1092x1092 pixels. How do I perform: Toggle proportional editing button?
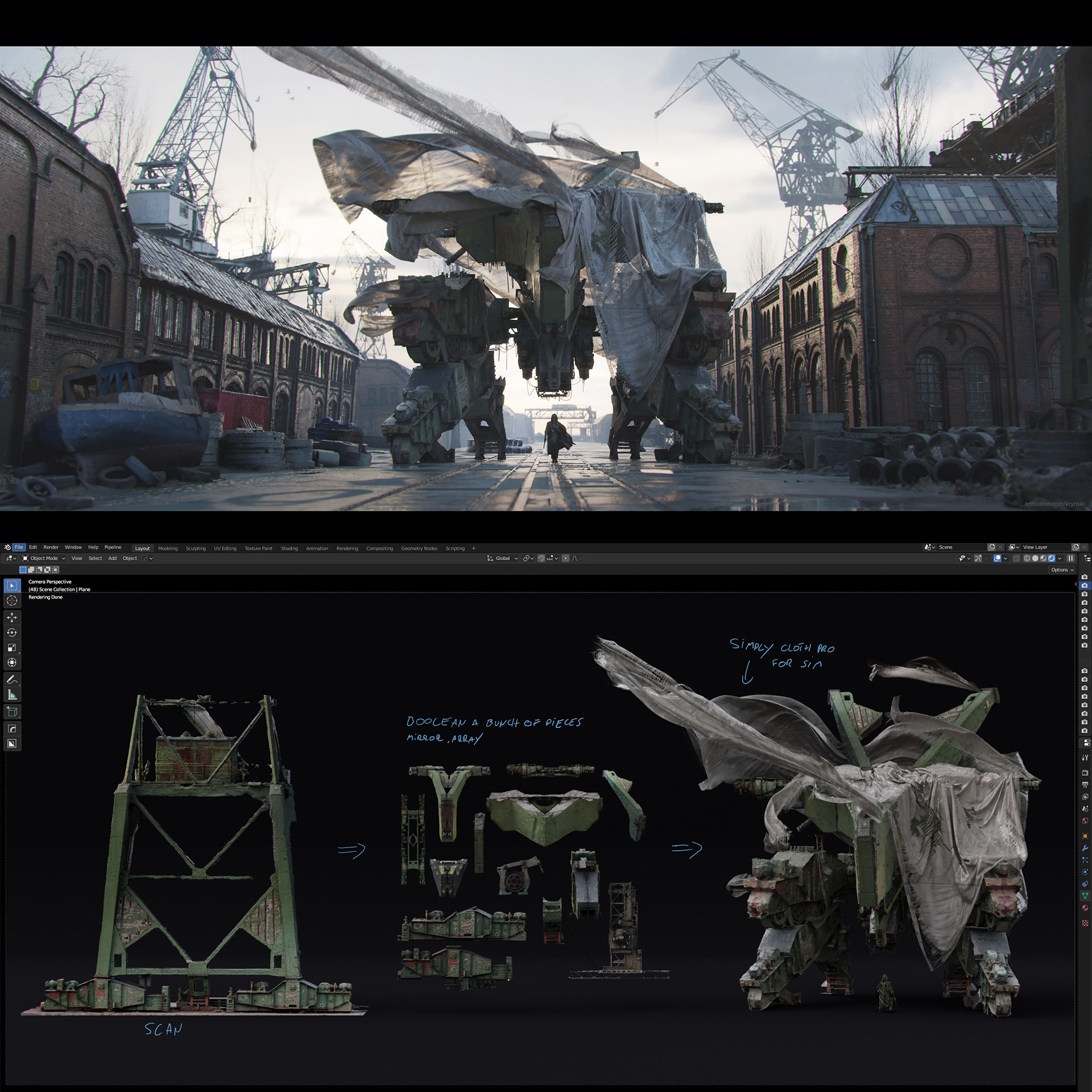(x=565, y=559)
